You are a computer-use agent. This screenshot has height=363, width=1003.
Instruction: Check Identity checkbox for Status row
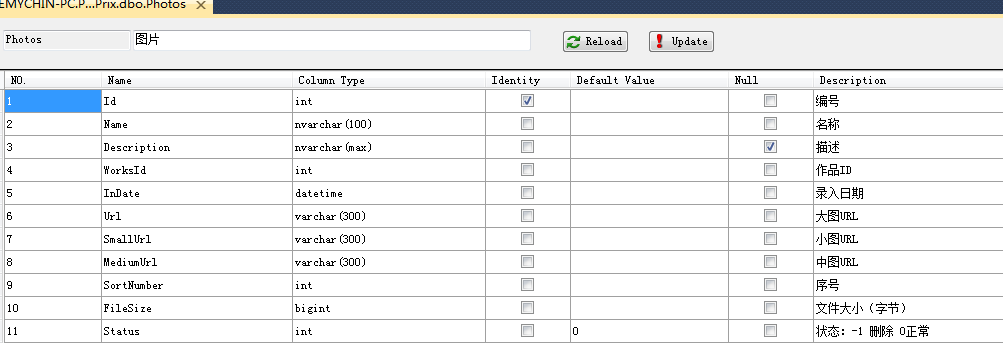tap(527, 331)
